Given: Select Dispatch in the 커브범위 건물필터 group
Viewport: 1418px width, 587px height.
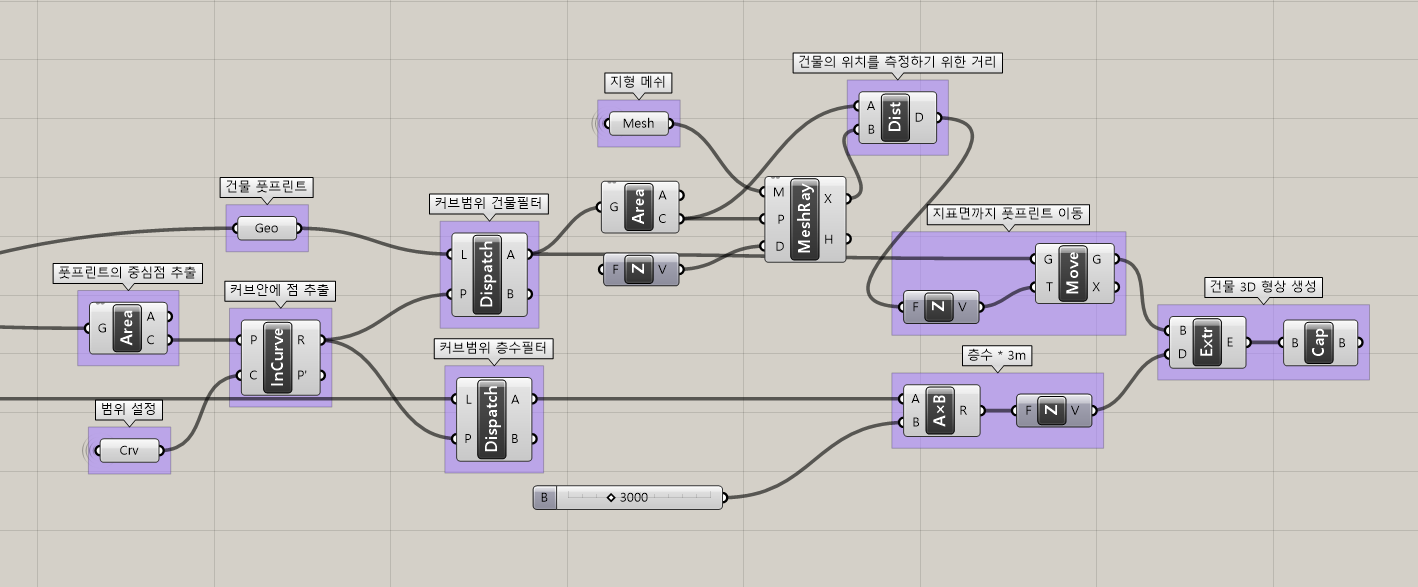Looking at the screenshot, I should click(x=488, y=275).
